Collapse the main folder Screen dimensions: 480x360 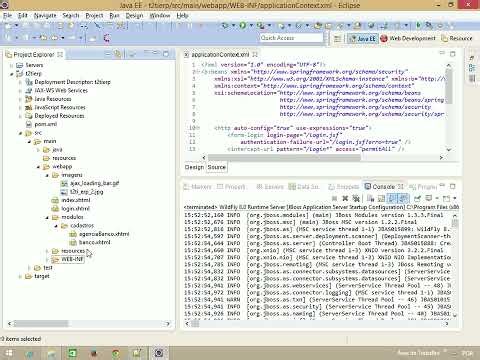(x=29, y=141)
